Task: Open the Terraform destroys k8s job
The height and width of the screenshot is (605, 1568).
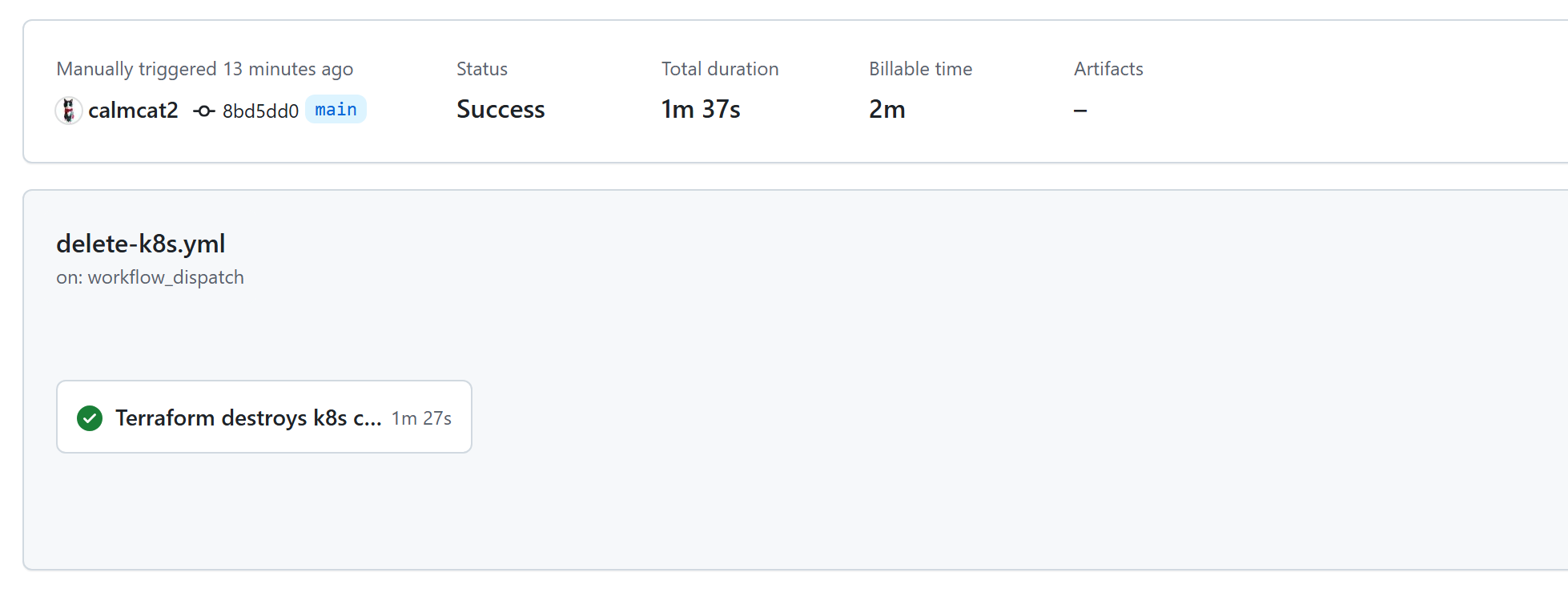Action: (248, 417)
